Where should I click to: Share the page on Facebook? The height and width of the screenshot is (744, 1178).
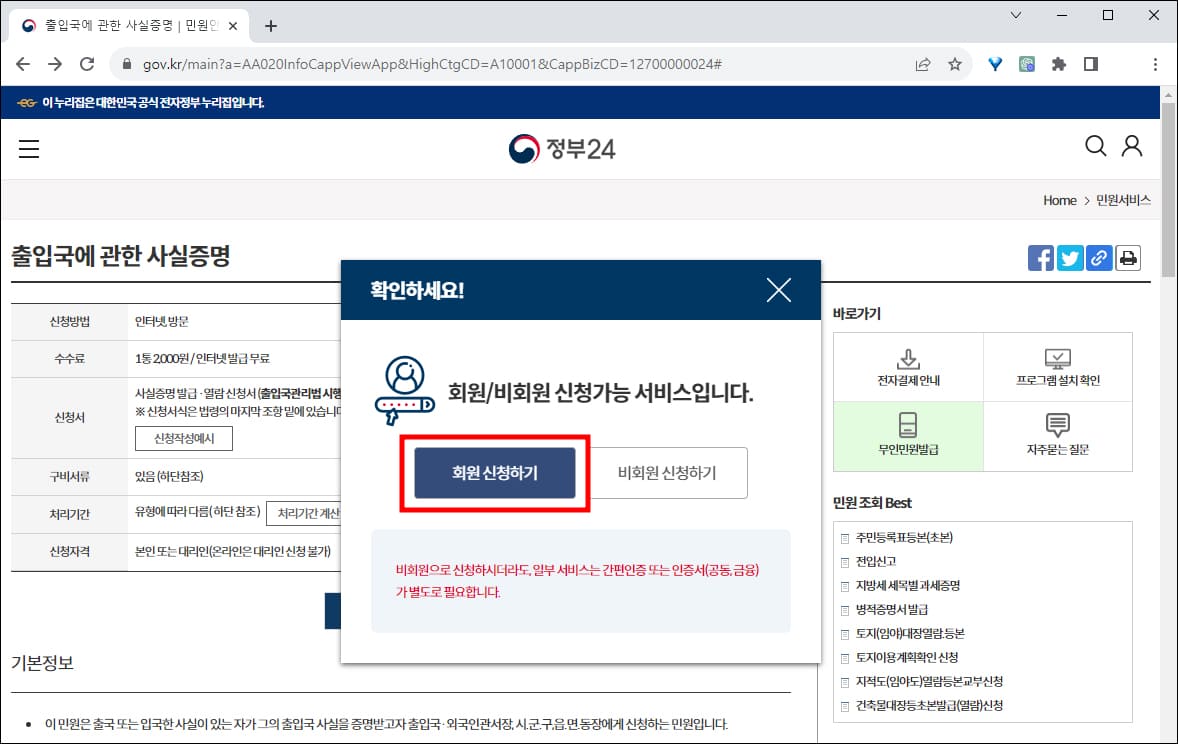pyautogui.click(x=1040, y=258)
